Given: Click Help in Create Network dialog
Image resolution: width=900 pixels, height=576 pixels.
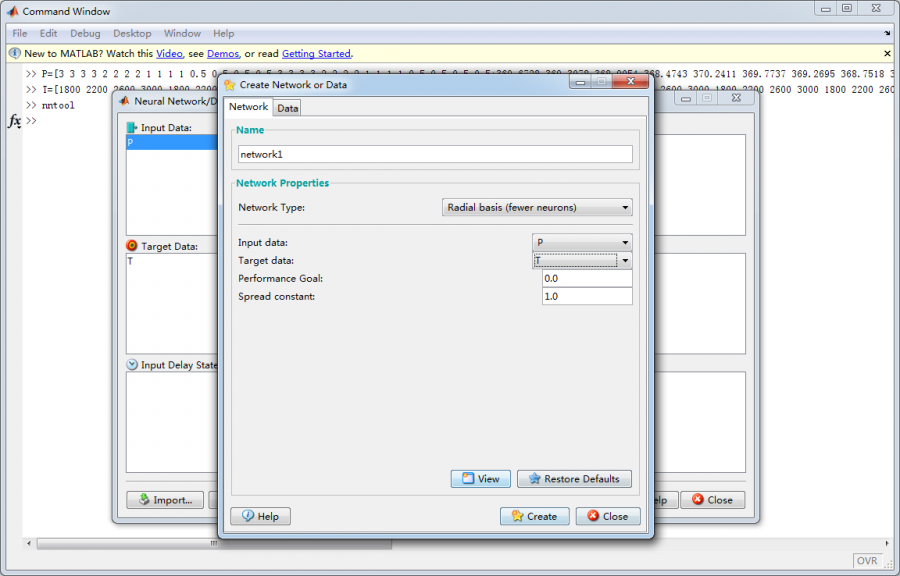Looking at the screenshot, I should 260,516.
